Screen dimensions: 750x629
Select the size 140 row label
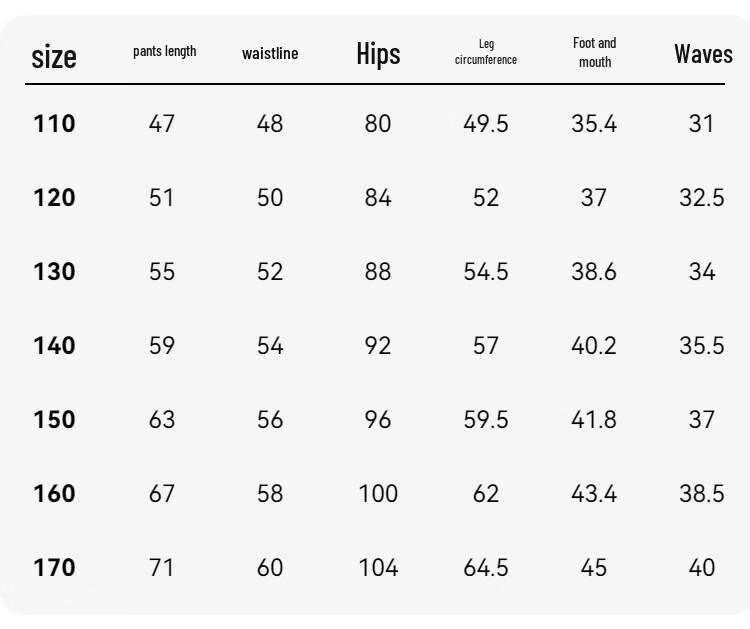pyautogui.click(x=54, y=345)
